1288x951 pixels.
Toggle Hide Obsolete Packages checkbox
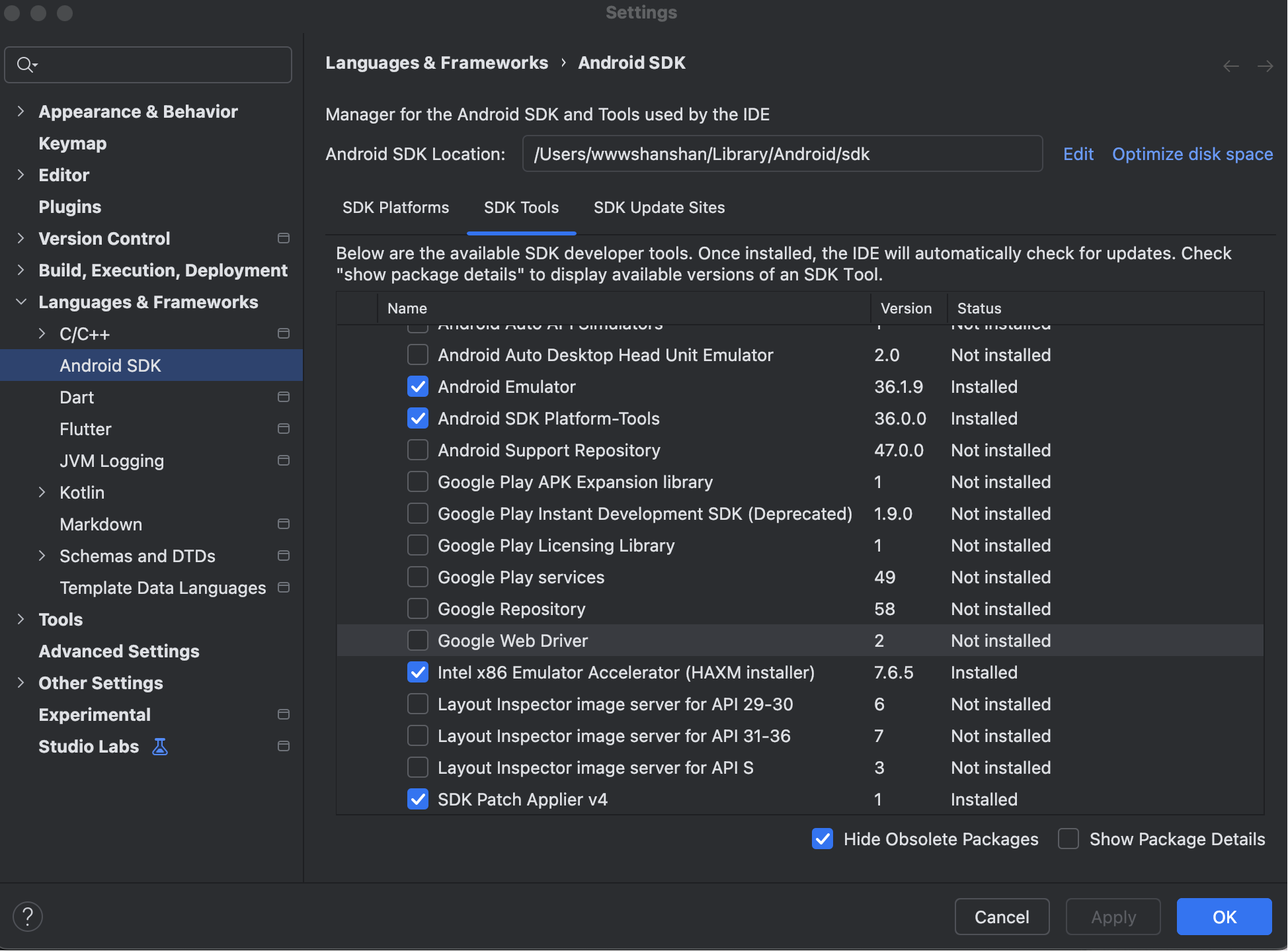click(823, 839)
